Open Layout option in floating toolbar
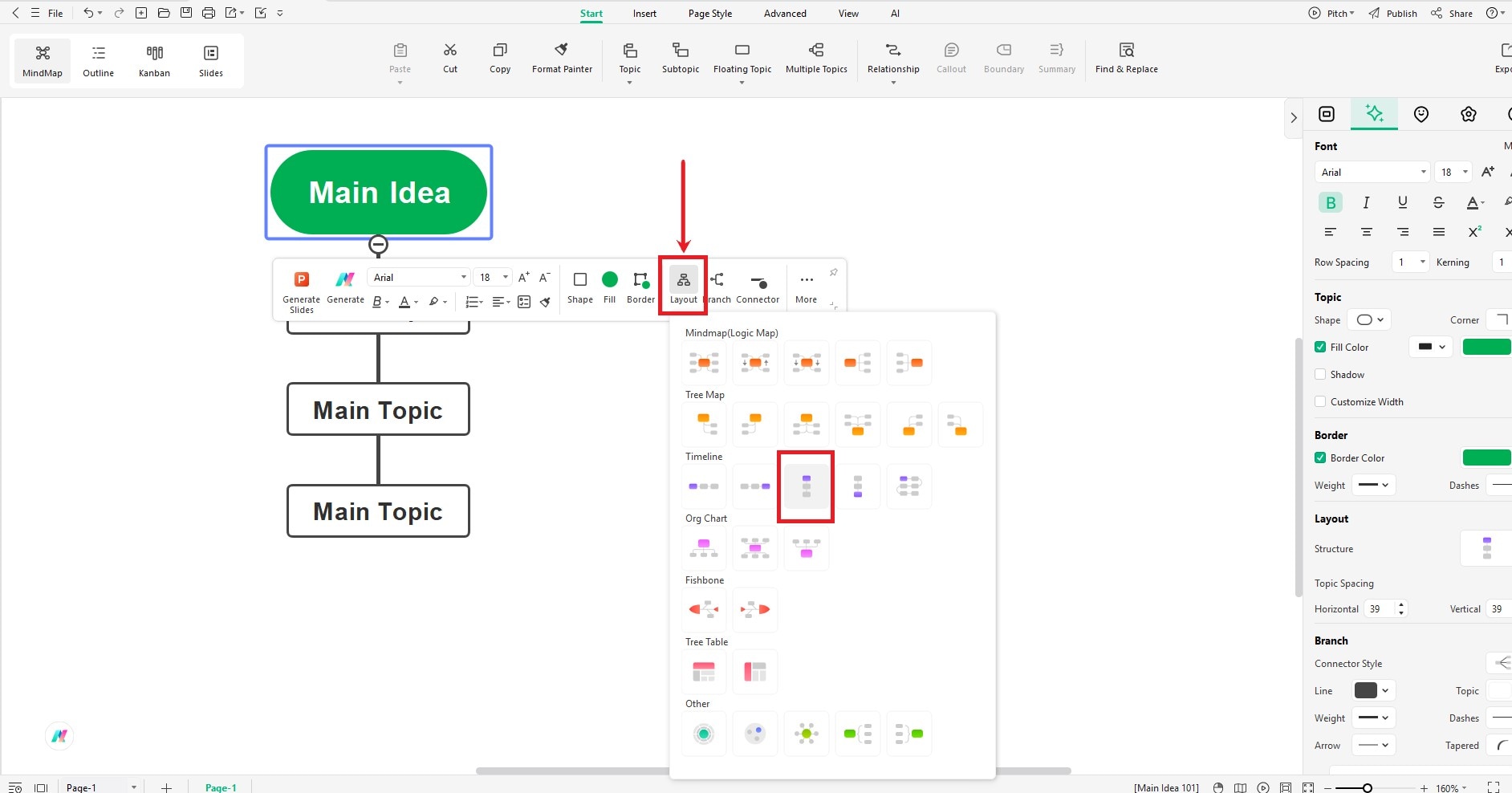The image size is (1512, 793). (684, 287)
